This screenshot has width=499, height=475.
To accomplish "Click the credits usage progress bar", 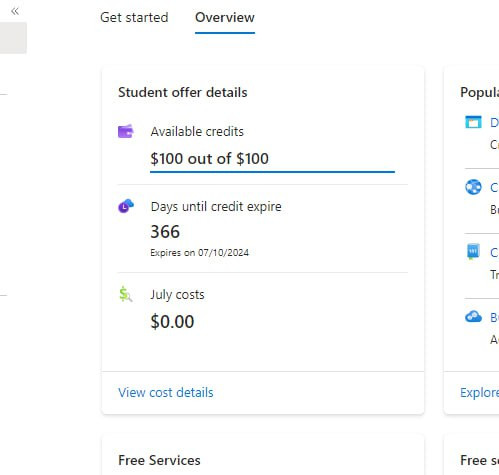I will (x=272, y=172).
